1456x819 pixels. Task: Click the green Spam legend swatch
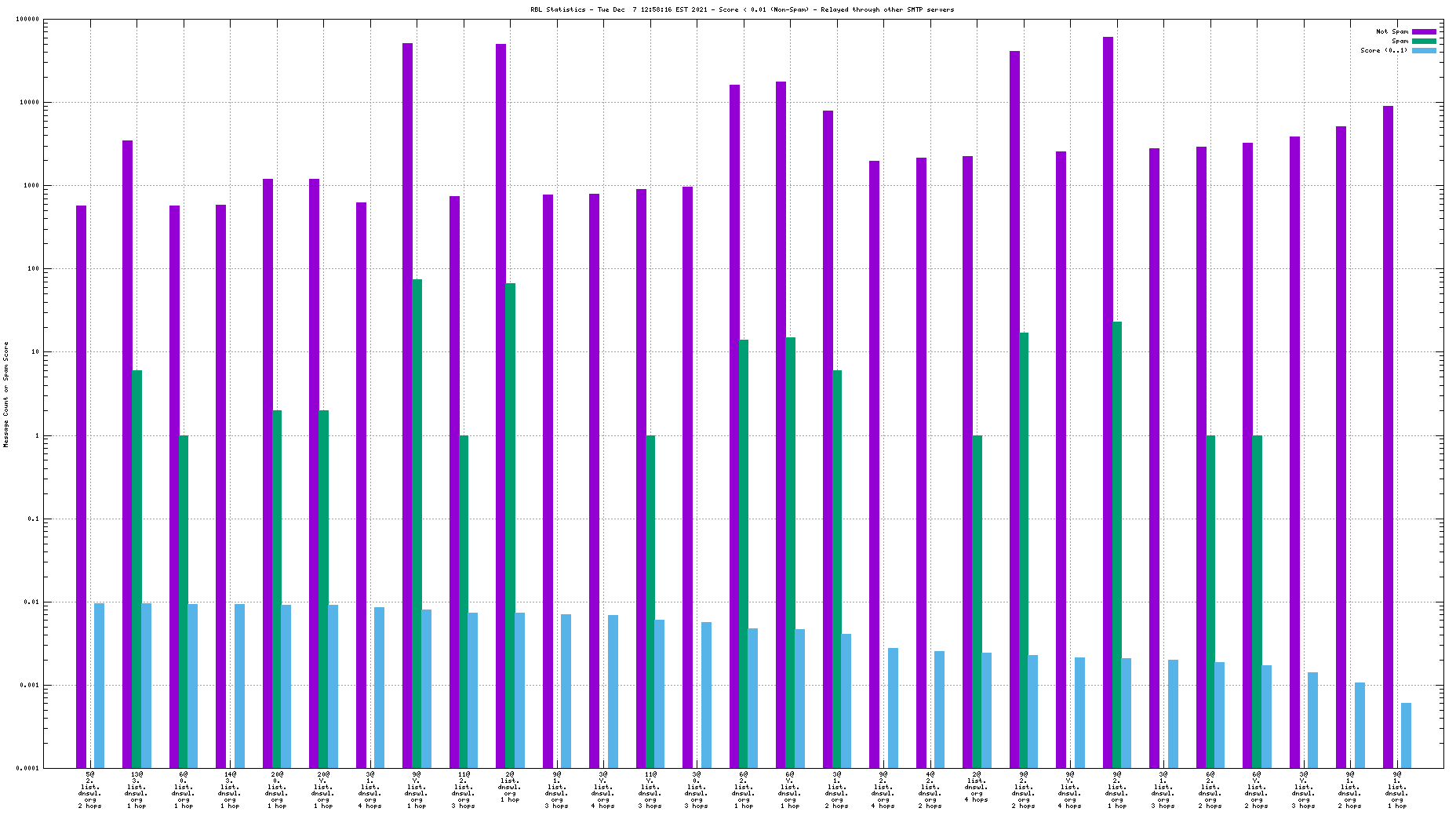[1424, 41]
